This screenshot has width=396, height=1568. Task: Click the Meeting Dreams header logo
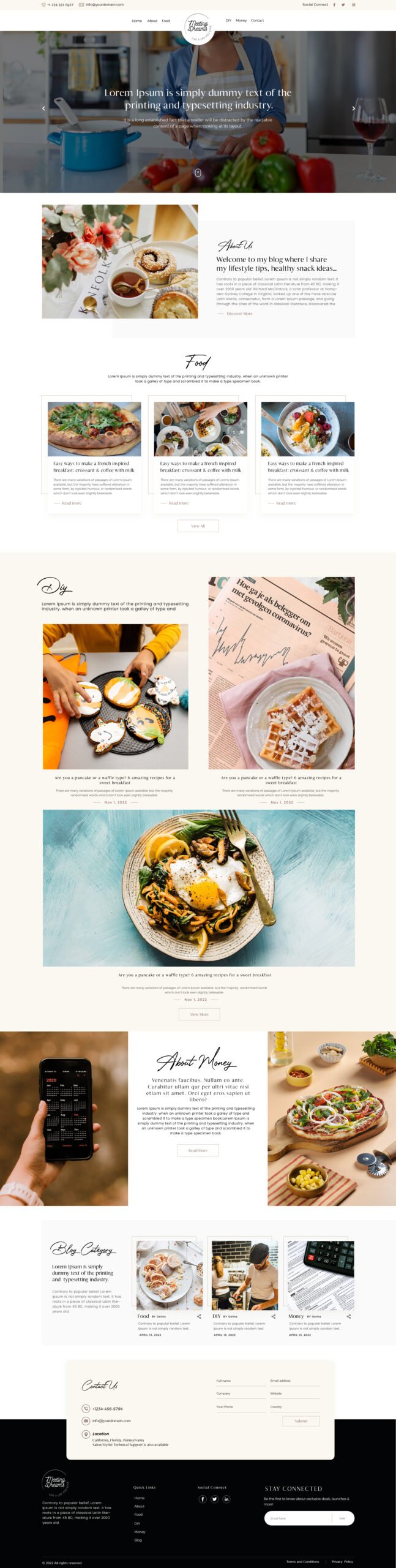click(198, 28)
